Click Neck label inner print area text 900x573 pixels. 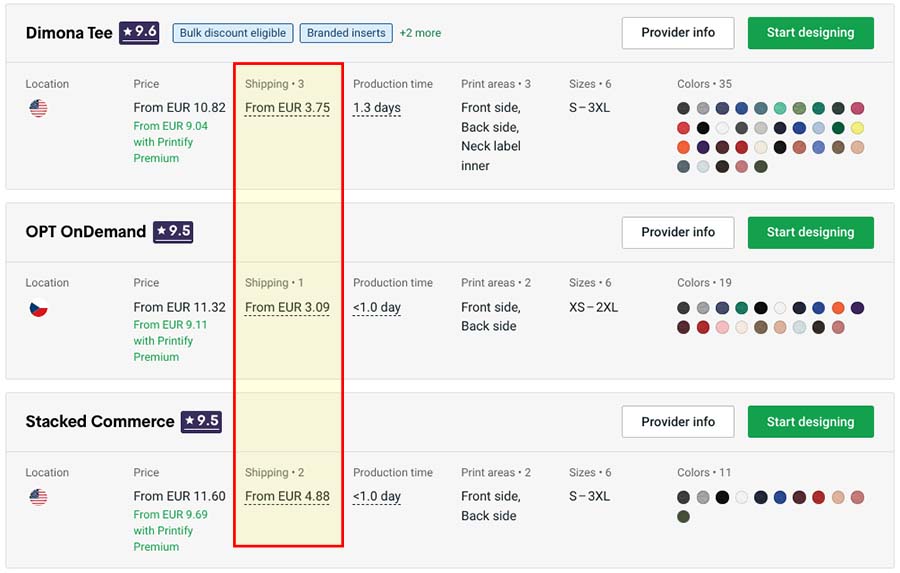pos(491,156)
